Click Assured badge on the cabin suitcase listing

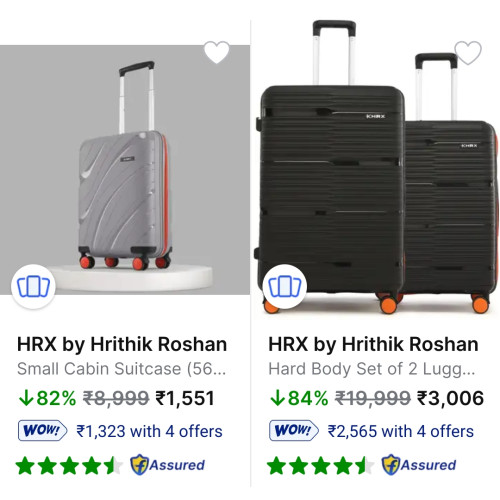click(x=167, y=465)
